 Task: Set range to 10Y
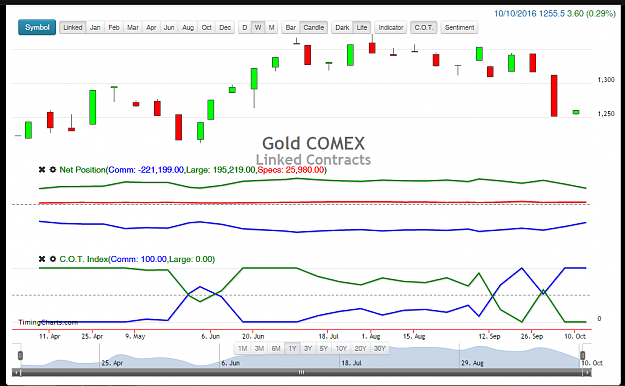(341, 349)
